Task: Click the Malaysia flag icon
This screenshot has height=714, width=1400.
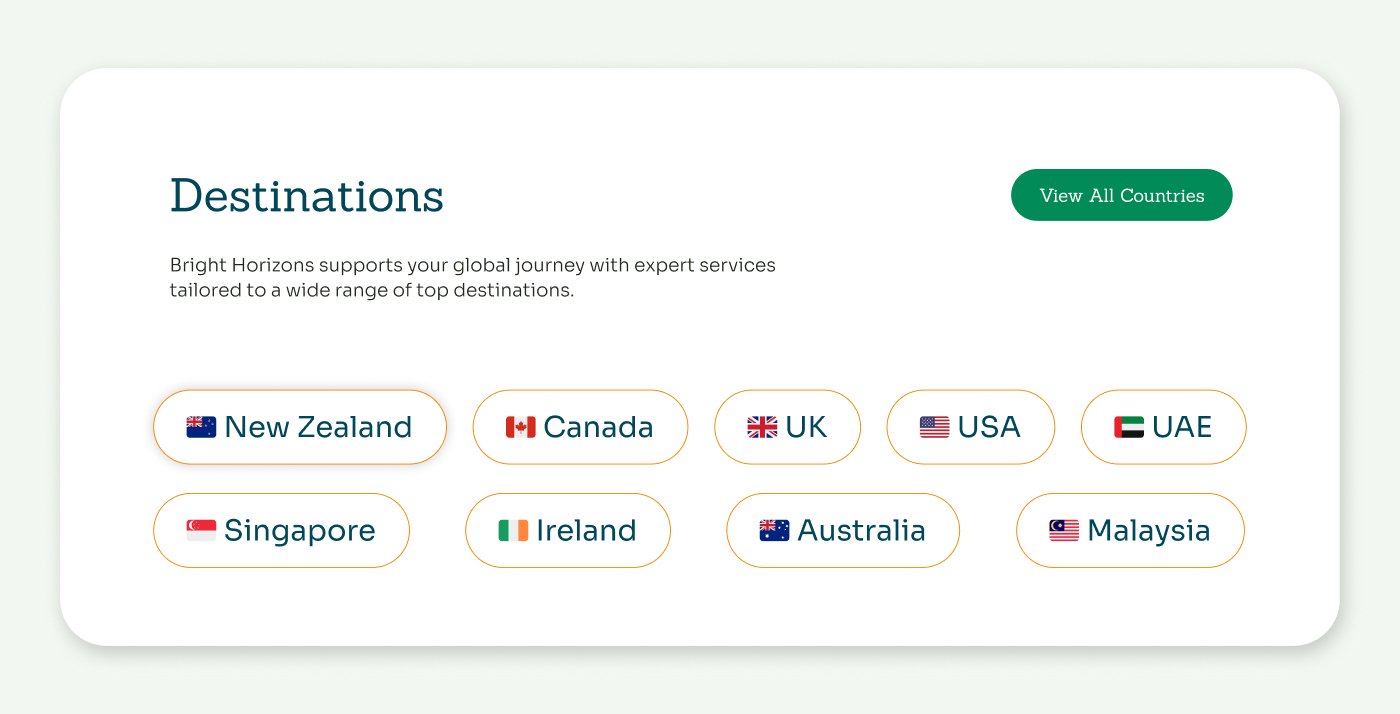Action: 1064,530
